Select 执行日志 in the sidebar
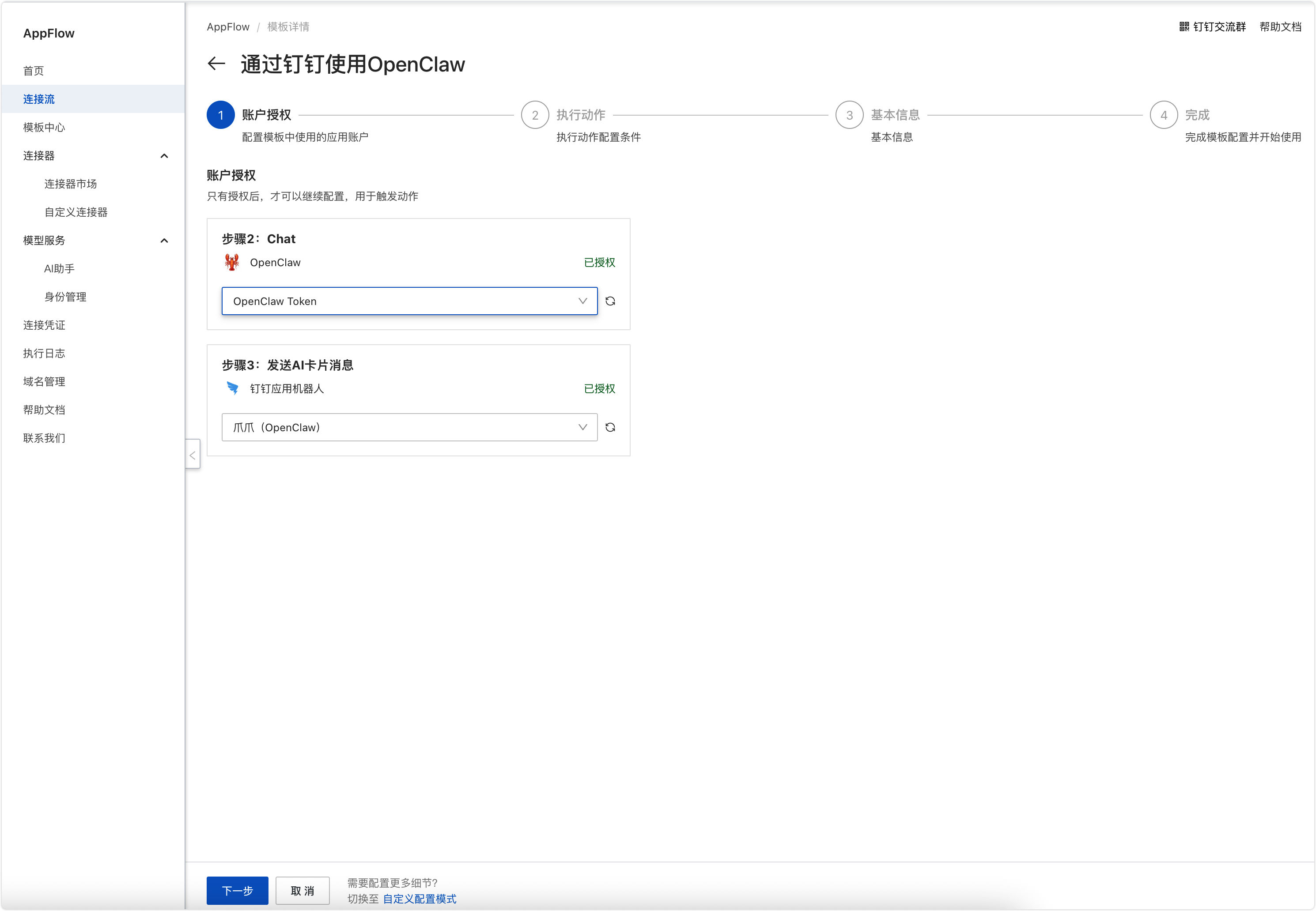Screen dimensions: 1316x911 coord(44,354)
